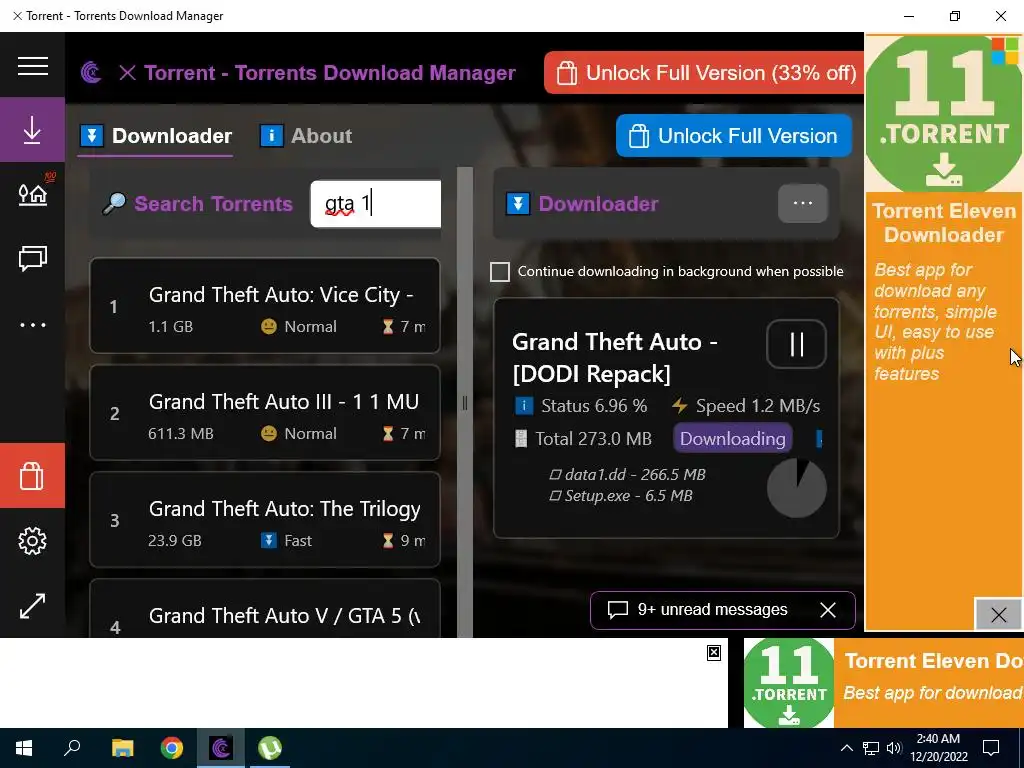Dismiss the unread messages notification
Viewport: 1024px width, 768px height.
coord(827,610)
